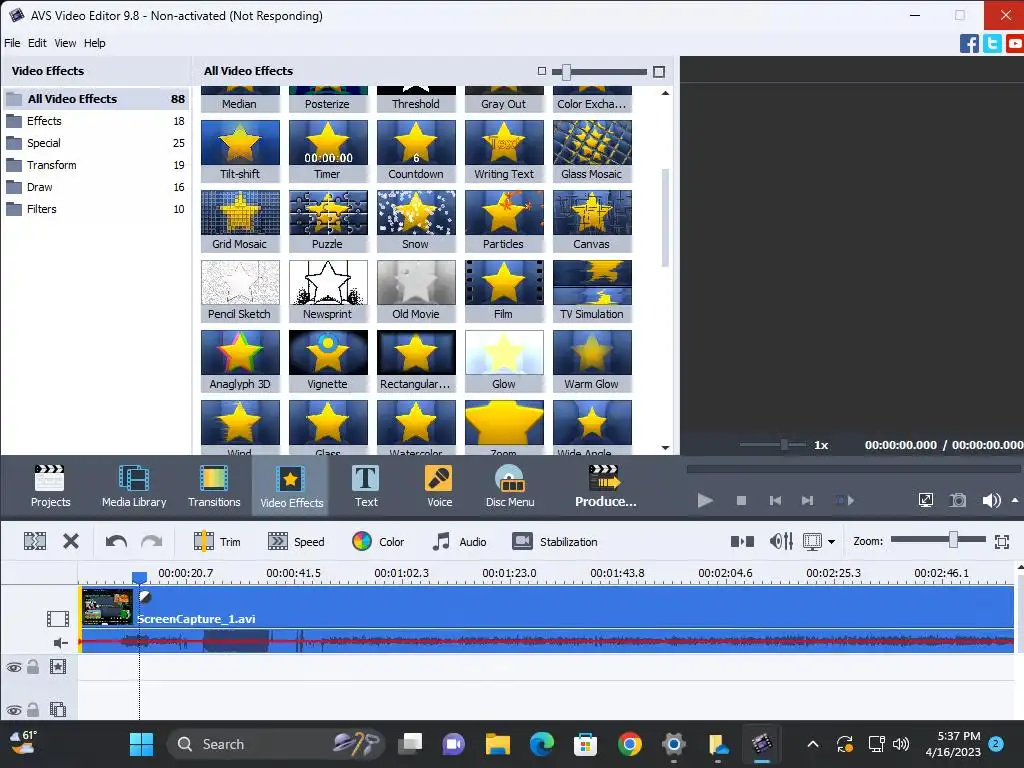Viewport: 1024px width, 768px height.
Task: Select the Anaglyph 3D effect
Action: 240,360
